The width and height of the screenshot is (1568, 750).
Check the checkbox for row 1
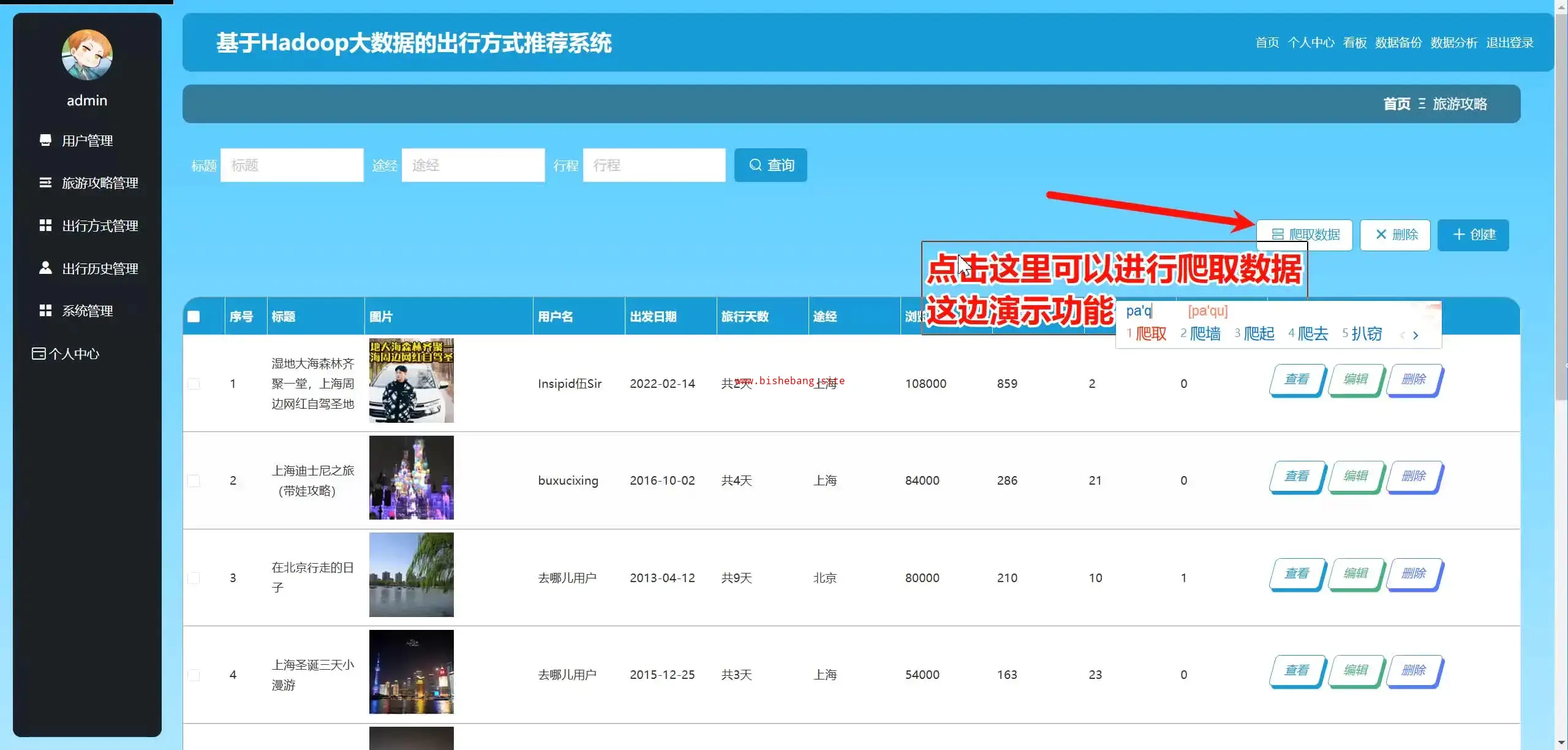pyautogui.click(x=194, y=384)
